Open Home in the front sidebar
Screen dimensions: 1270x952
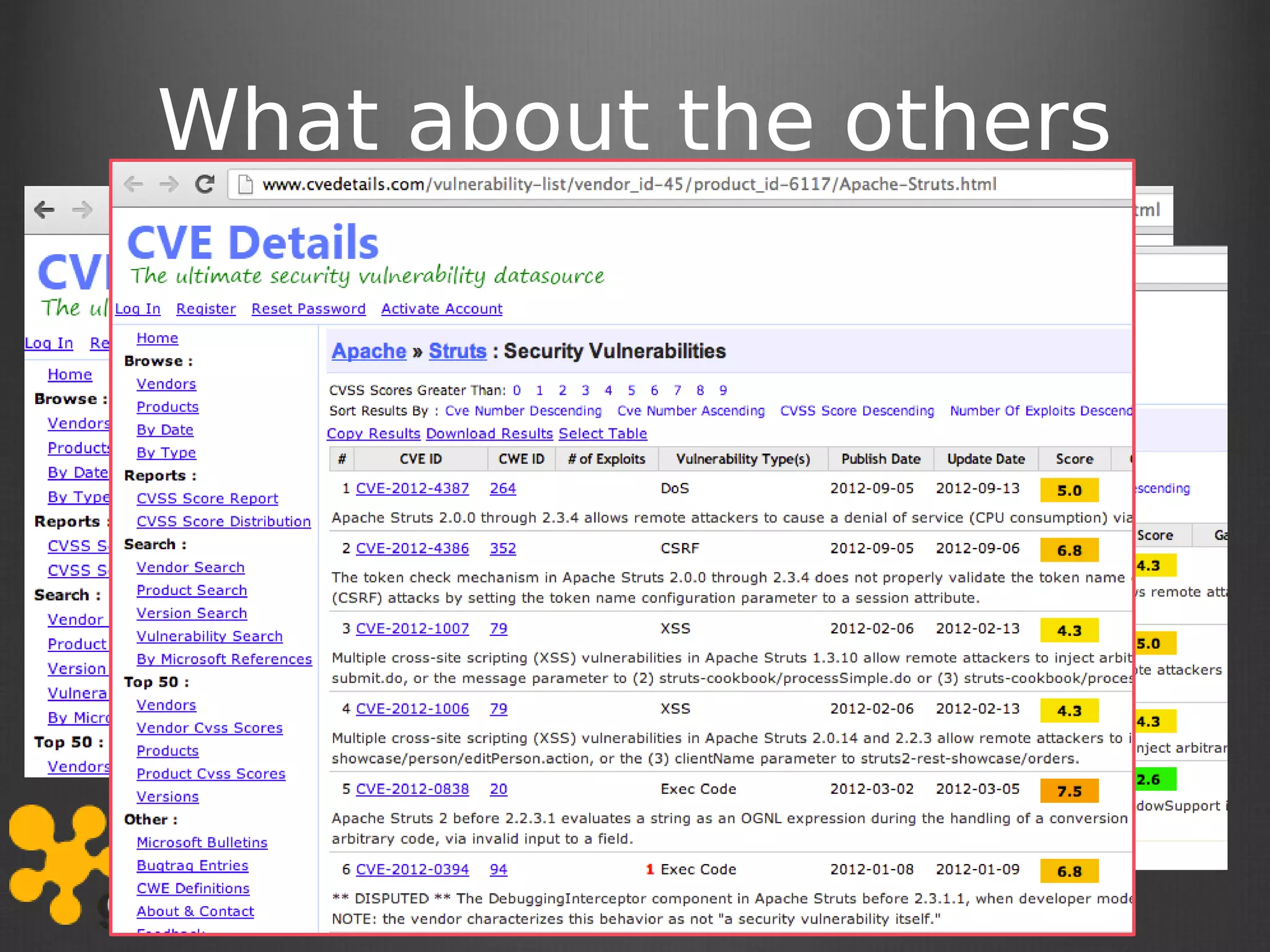(x=158, y=338)
